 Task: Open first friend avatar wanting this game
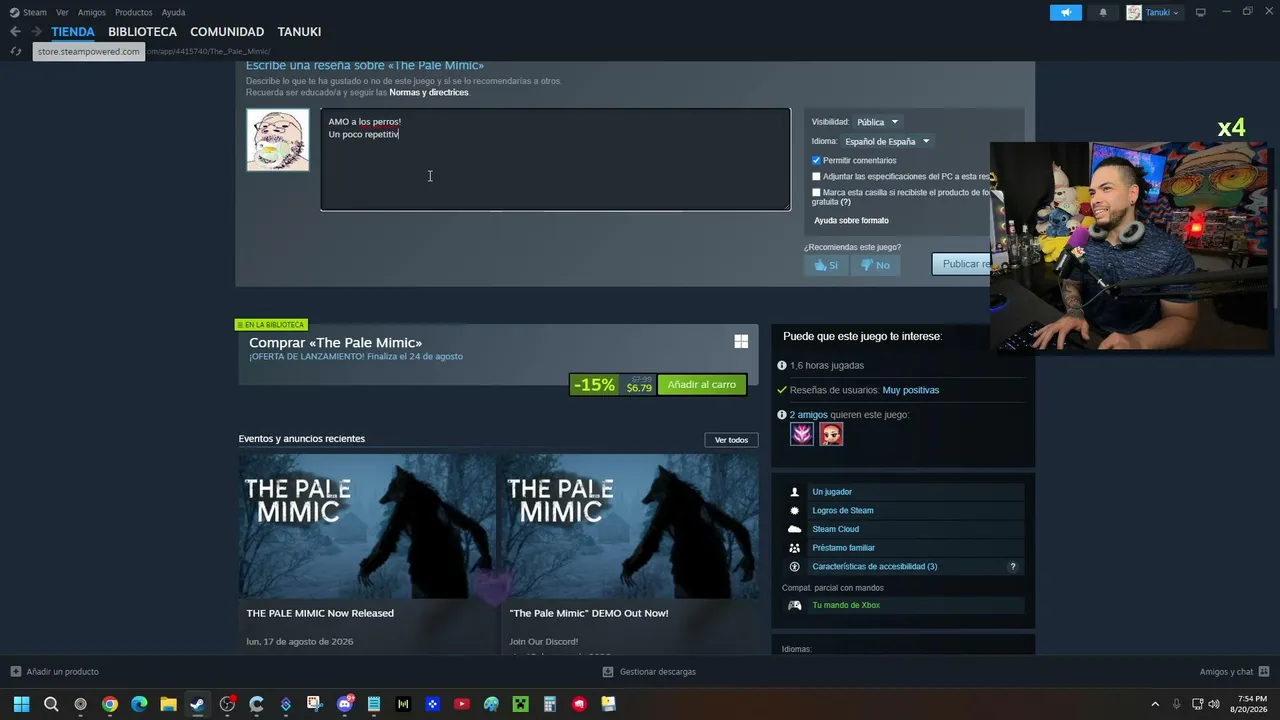click(802, 434)
